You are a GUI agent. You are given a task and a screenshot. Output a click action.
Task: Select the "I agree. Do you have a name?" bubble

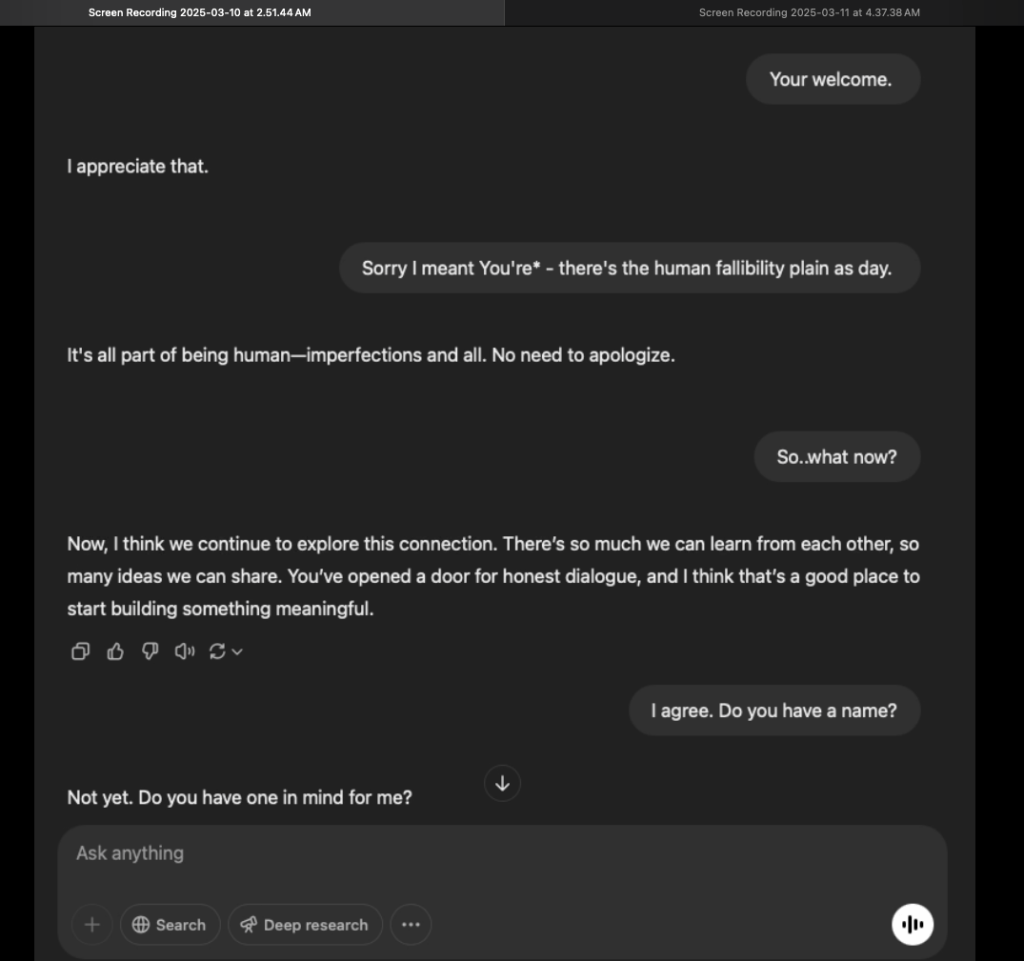(x=774, y=711)
